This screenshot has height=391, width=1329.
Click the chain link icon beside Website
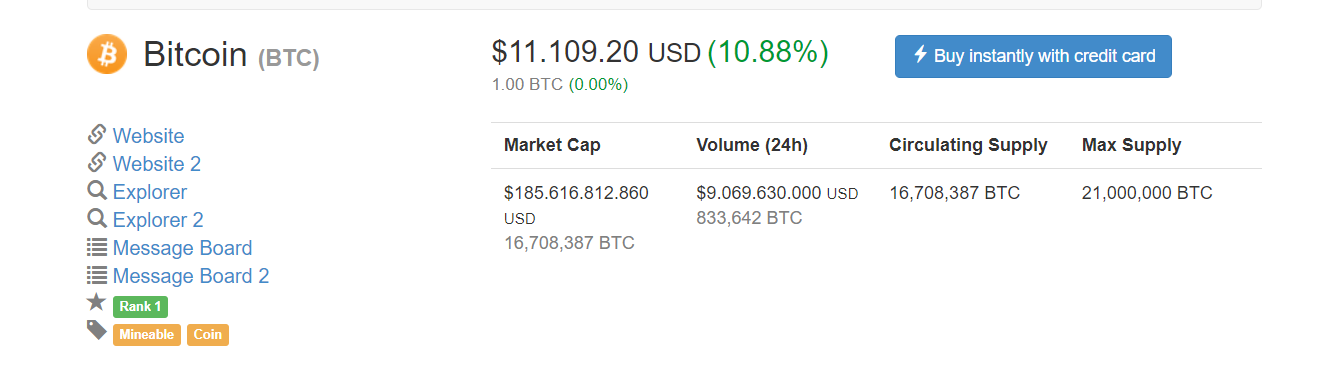(97, 134)
